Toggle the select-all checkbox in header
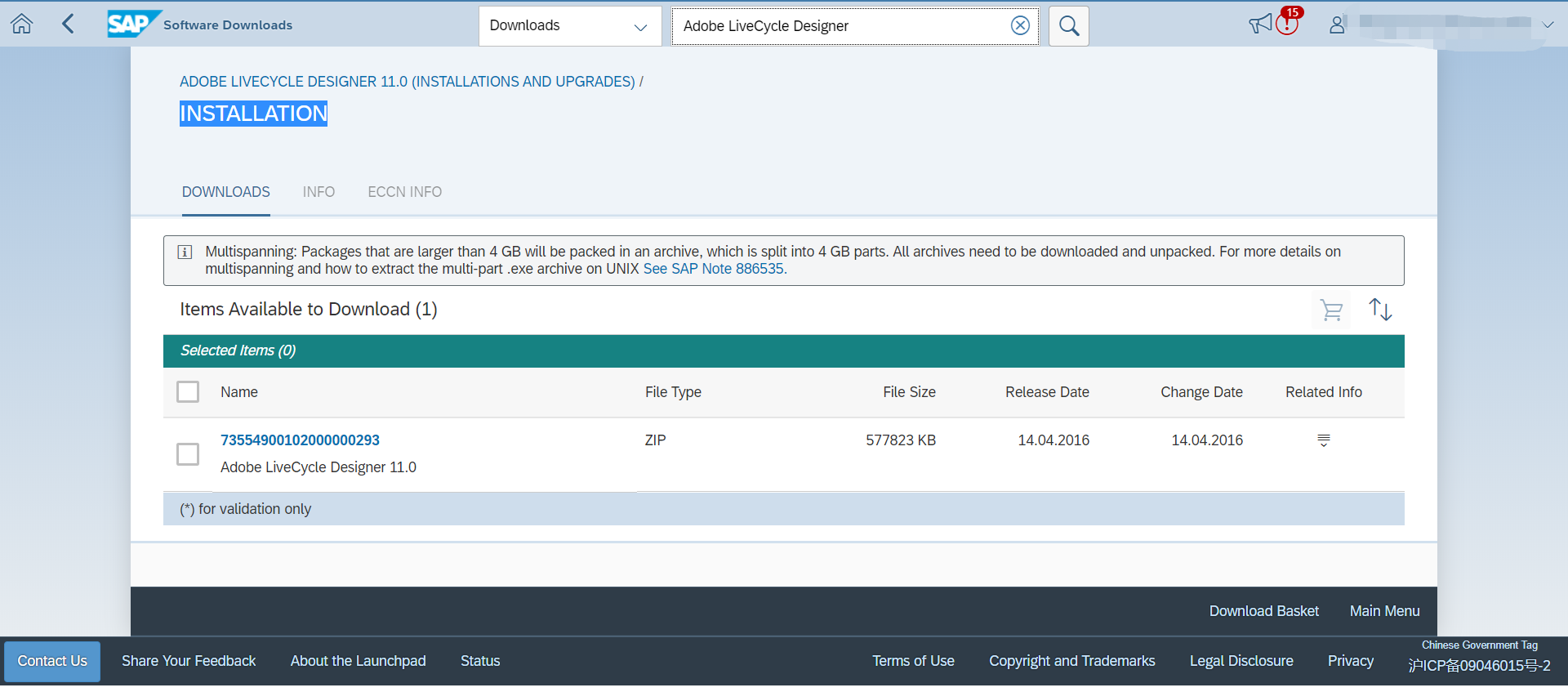The width and height of the screenshot is (1568, 692). pyautogui.click(x=188, y=392)
